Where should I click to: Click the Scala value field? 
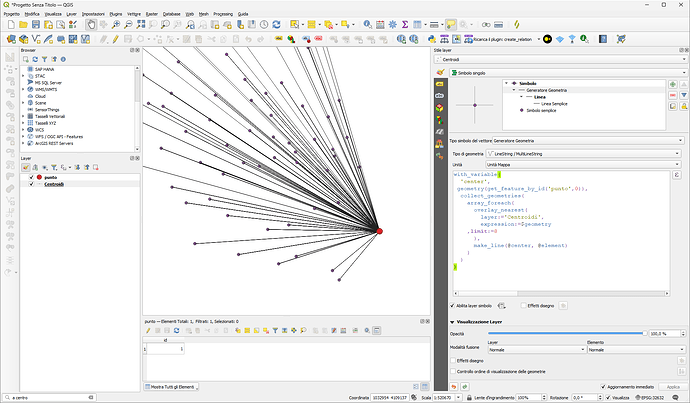click(x=444, y=397)
